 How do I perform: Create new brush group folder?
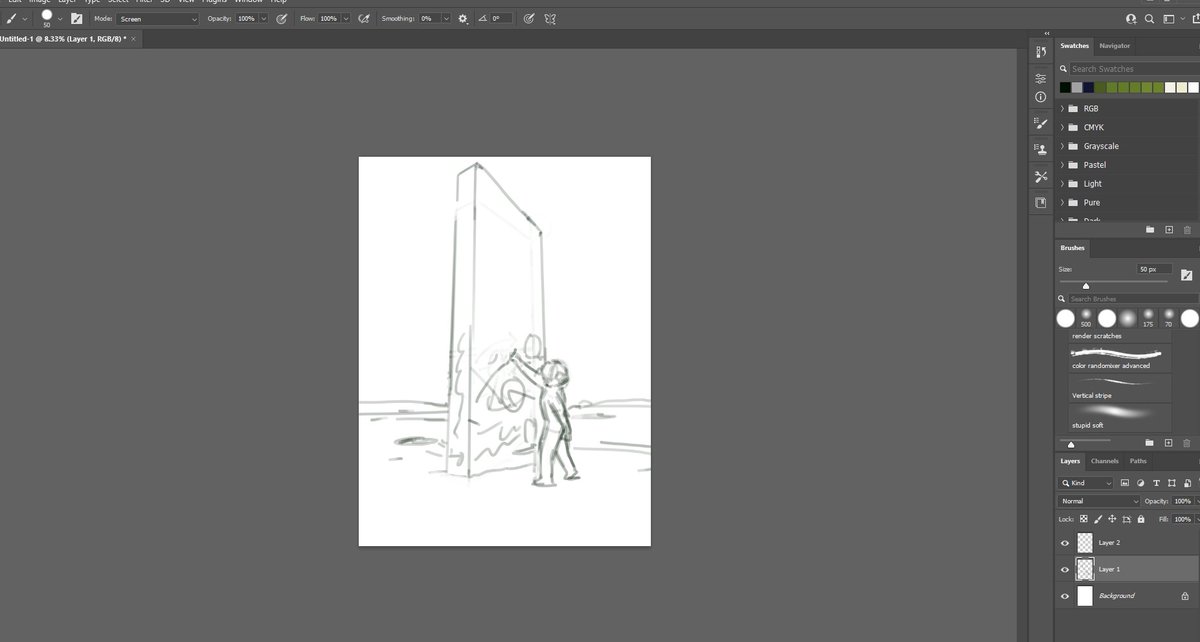tap(1150, 442)
